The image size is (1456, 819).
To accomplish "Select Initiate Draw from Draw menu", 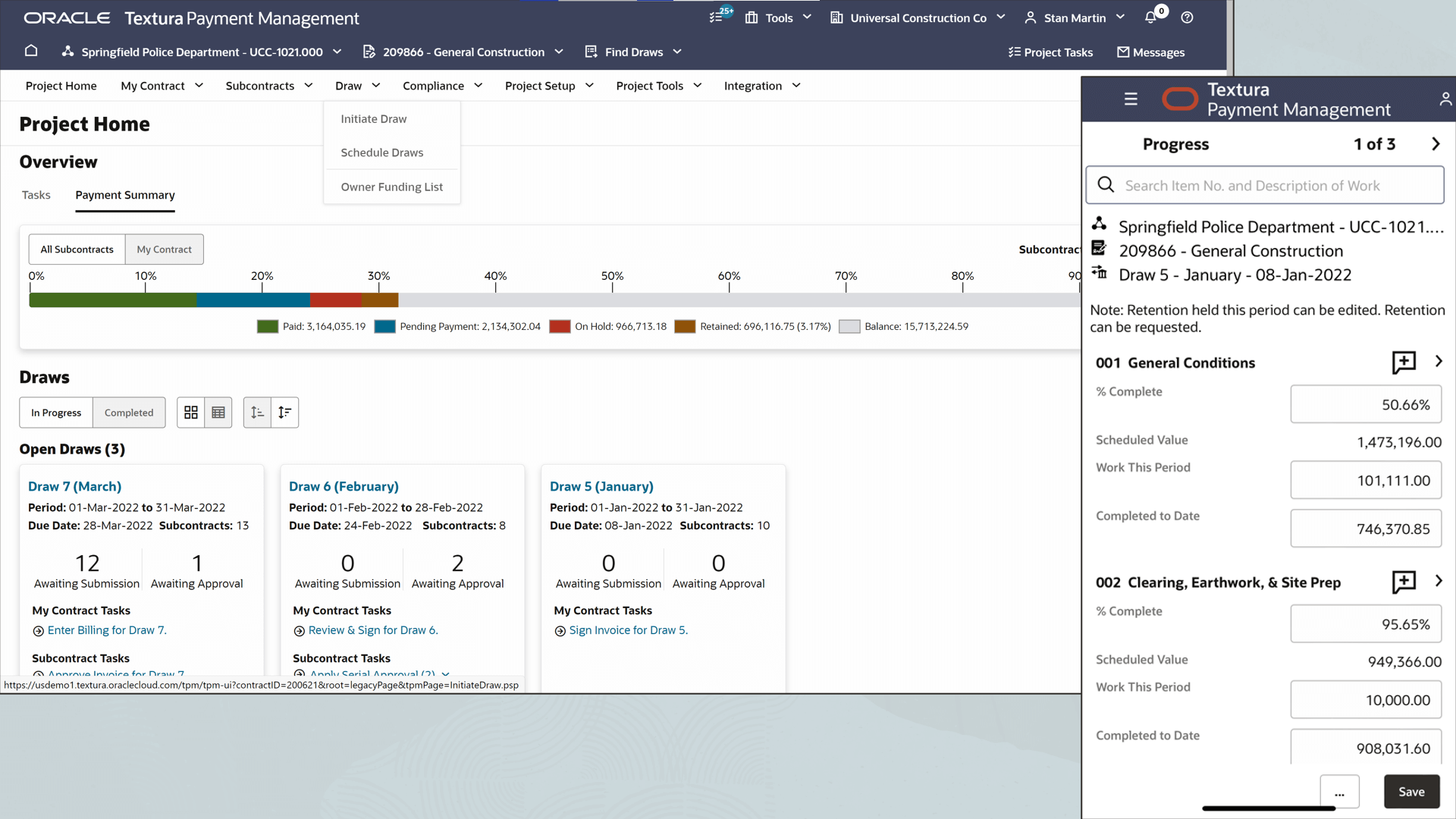I will pyautogui.click(x=374, y=119).
